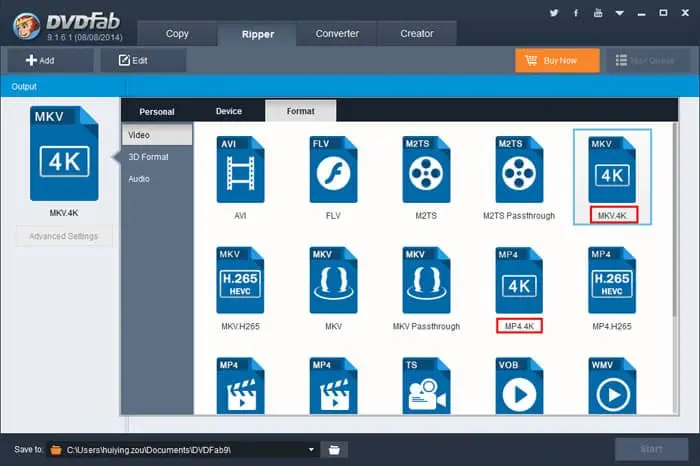Switch to the Converter tab
Screen dimensions: 700x466
pos(337,33)
